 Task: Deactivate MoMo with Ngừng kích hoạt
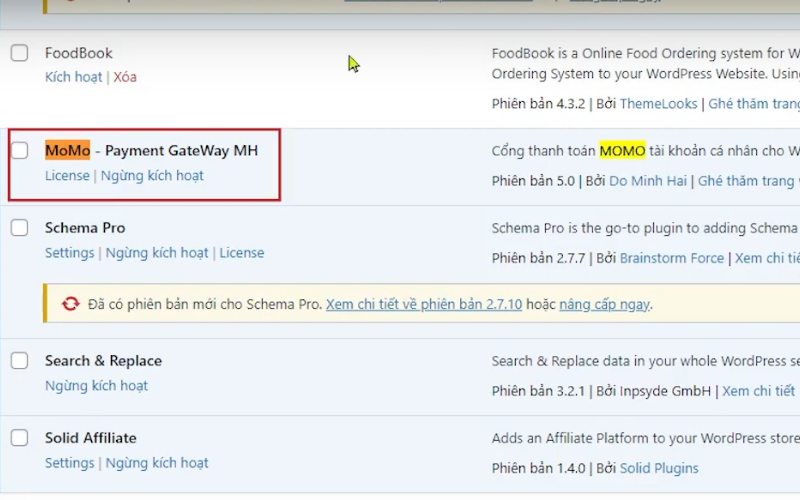pyautogui.click(x=152, y=176)
